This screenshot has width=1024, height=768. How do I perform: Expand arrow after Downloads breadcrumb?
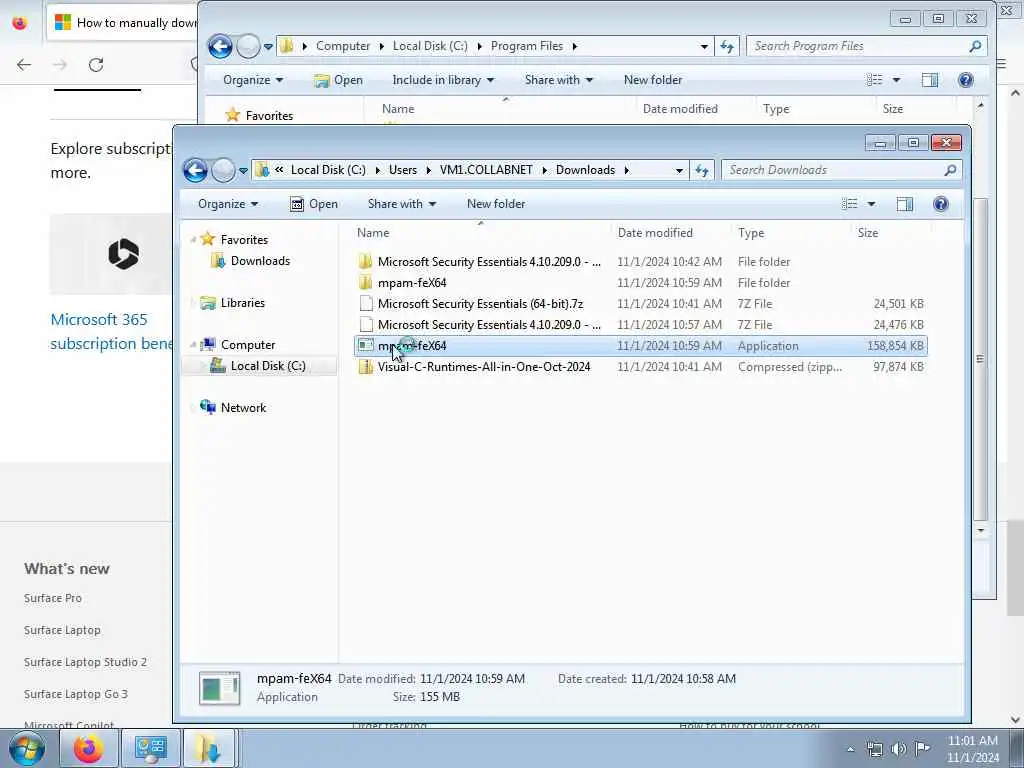tap(626, 170)
